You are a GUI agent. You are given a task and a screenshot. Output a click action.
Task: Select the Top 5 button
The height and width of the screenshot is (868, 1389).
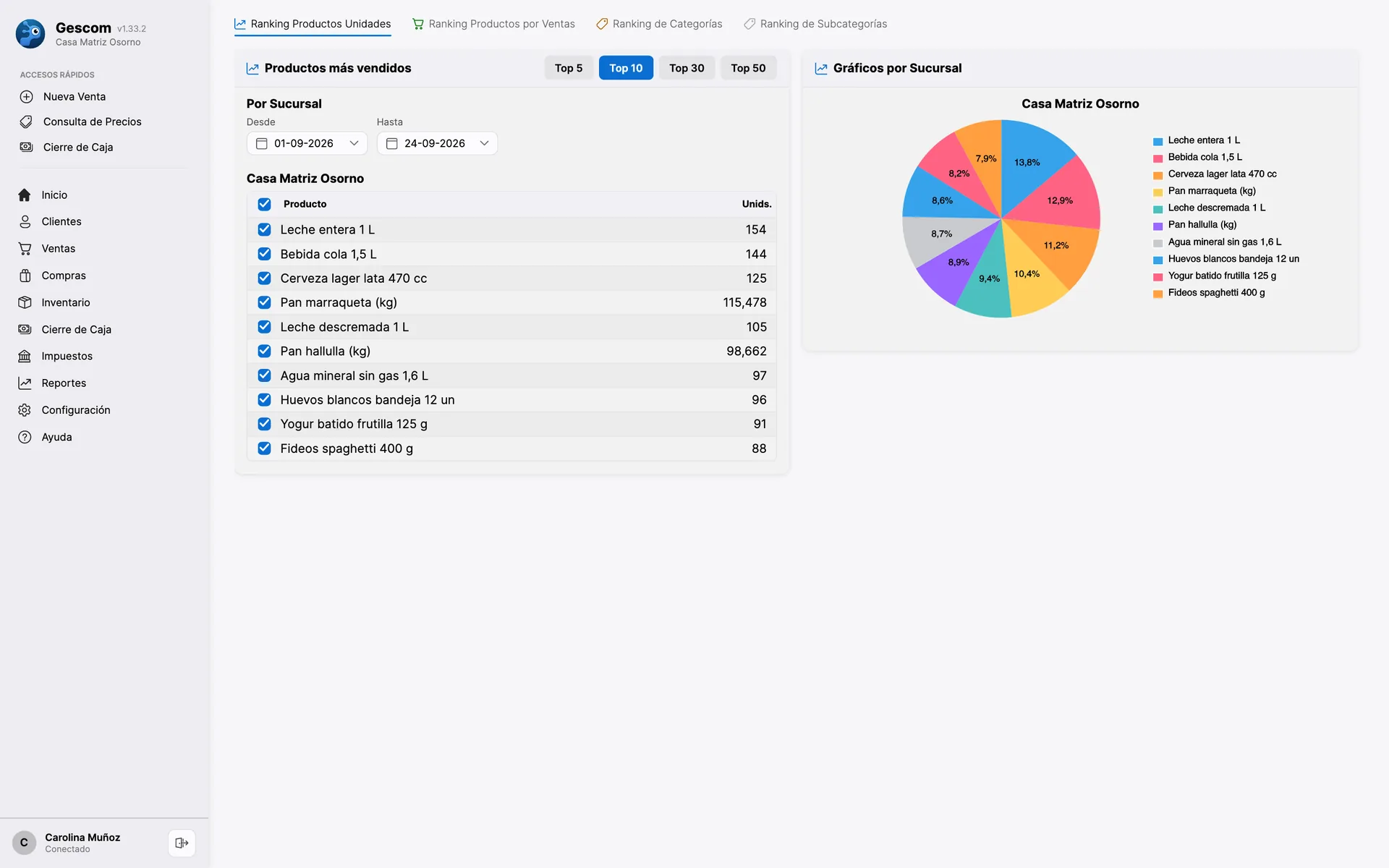[x=569, y=68]
